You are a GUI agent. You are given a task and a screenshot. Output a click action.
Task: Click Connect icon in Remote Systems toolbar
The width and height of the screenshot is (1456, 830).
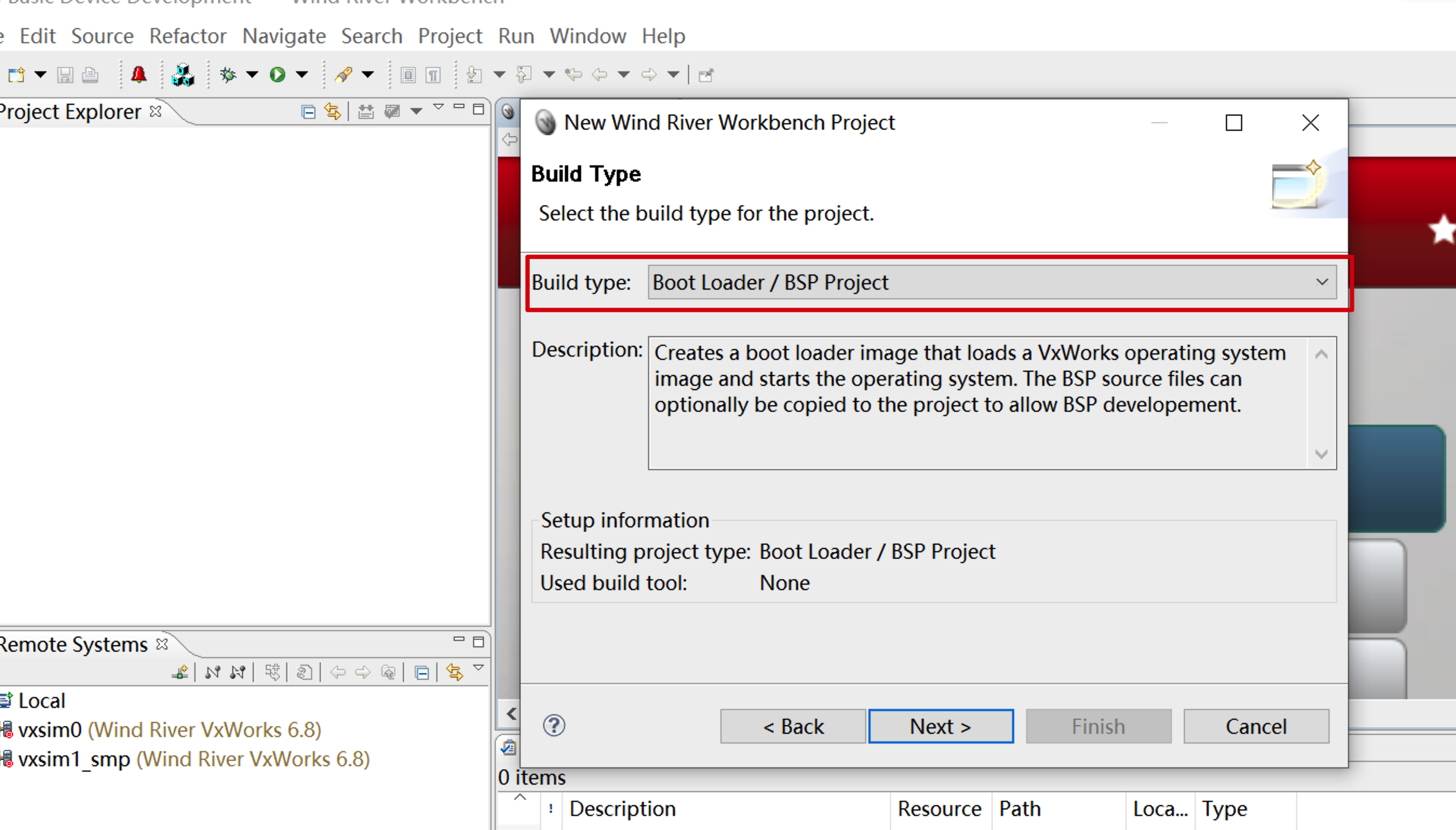pos(212,673)
